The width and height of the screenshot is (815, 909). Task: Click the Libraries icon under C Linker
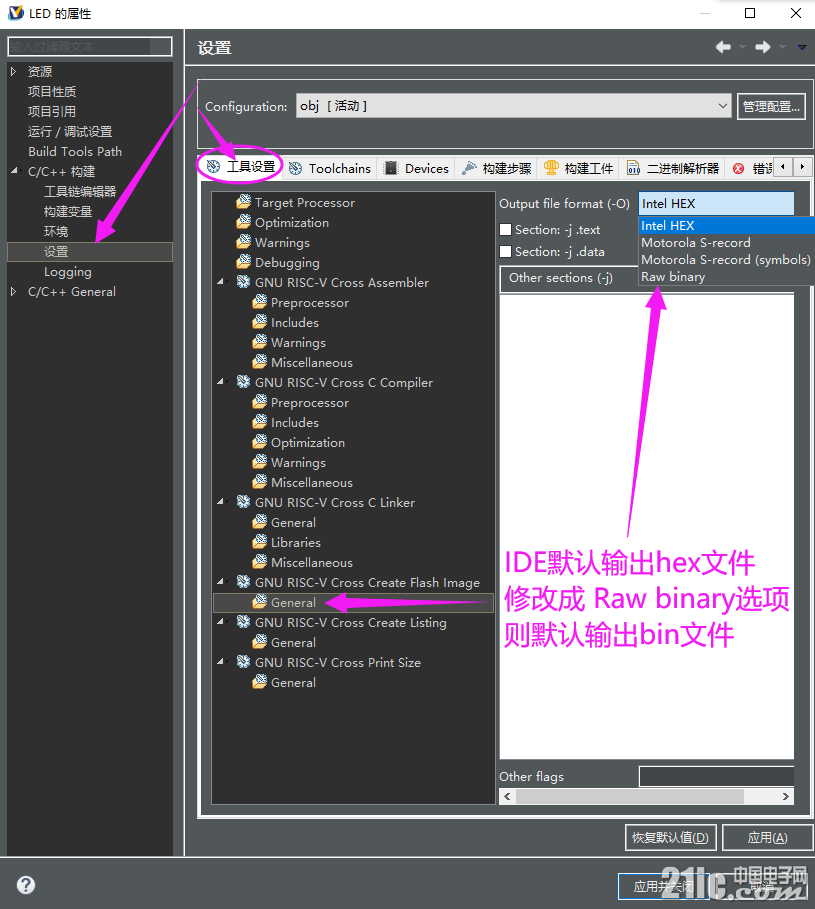(260, 542)
